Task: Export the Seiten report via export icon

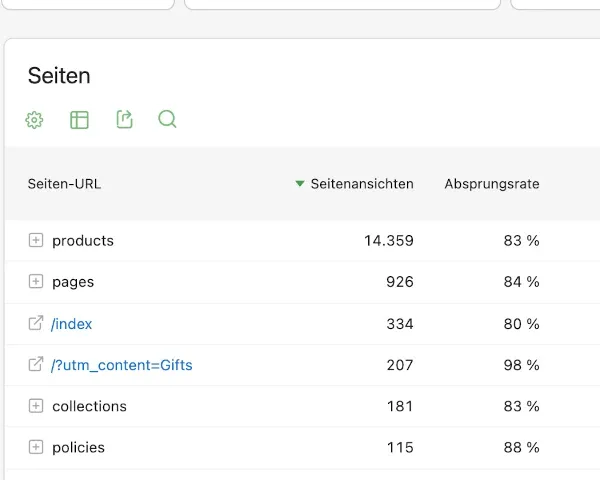Action: (124, 119)
